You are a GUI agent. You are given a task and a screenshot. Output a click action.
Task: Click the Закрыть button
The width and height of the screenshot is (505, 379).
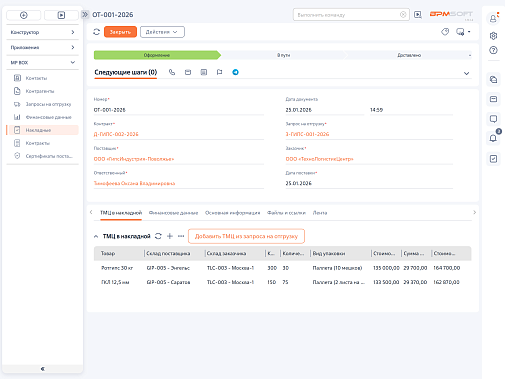(x=120, y=32)
